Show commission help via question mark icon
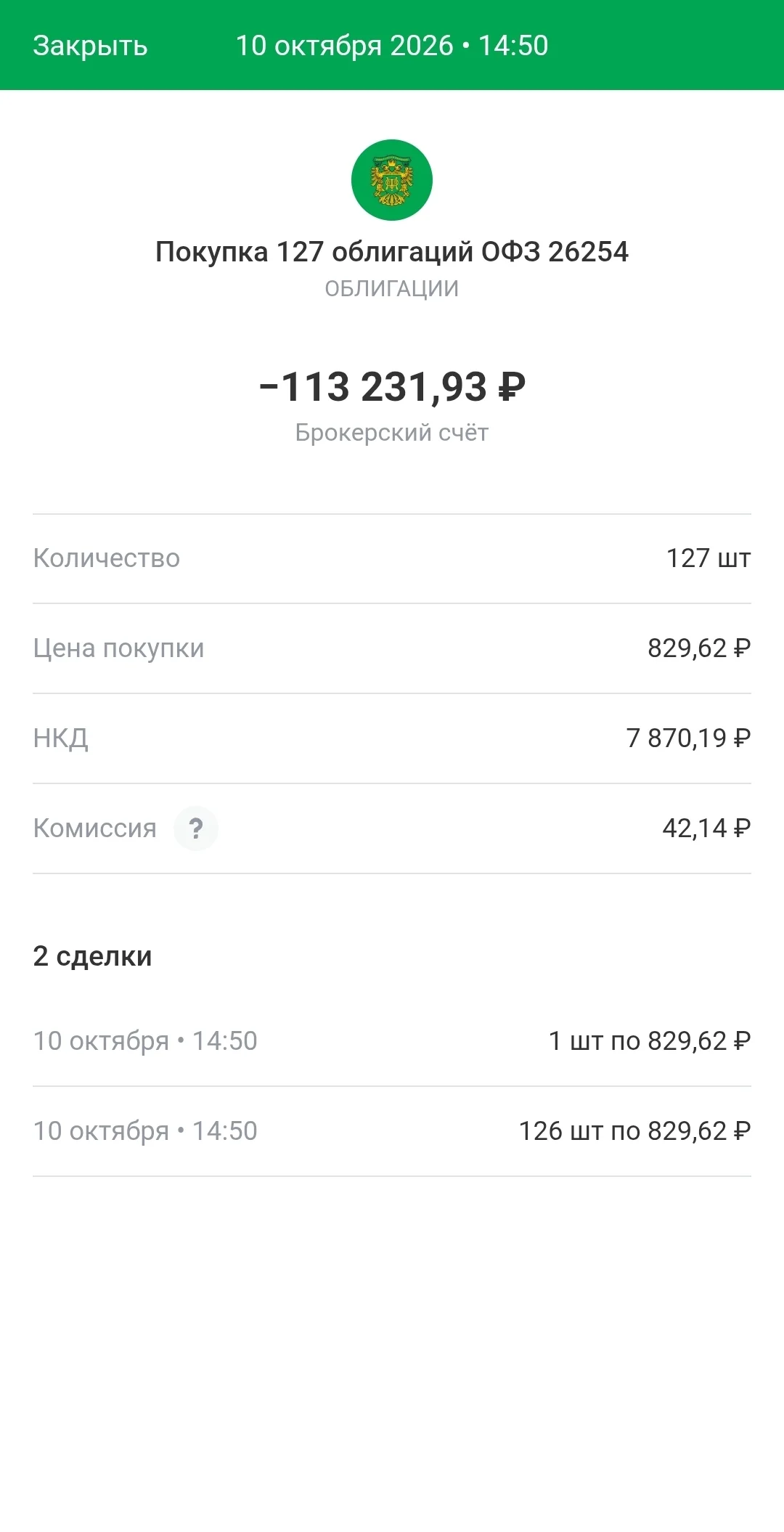Image resolution: width=784 pixels, height=1532 pixels. coord(196,828)
